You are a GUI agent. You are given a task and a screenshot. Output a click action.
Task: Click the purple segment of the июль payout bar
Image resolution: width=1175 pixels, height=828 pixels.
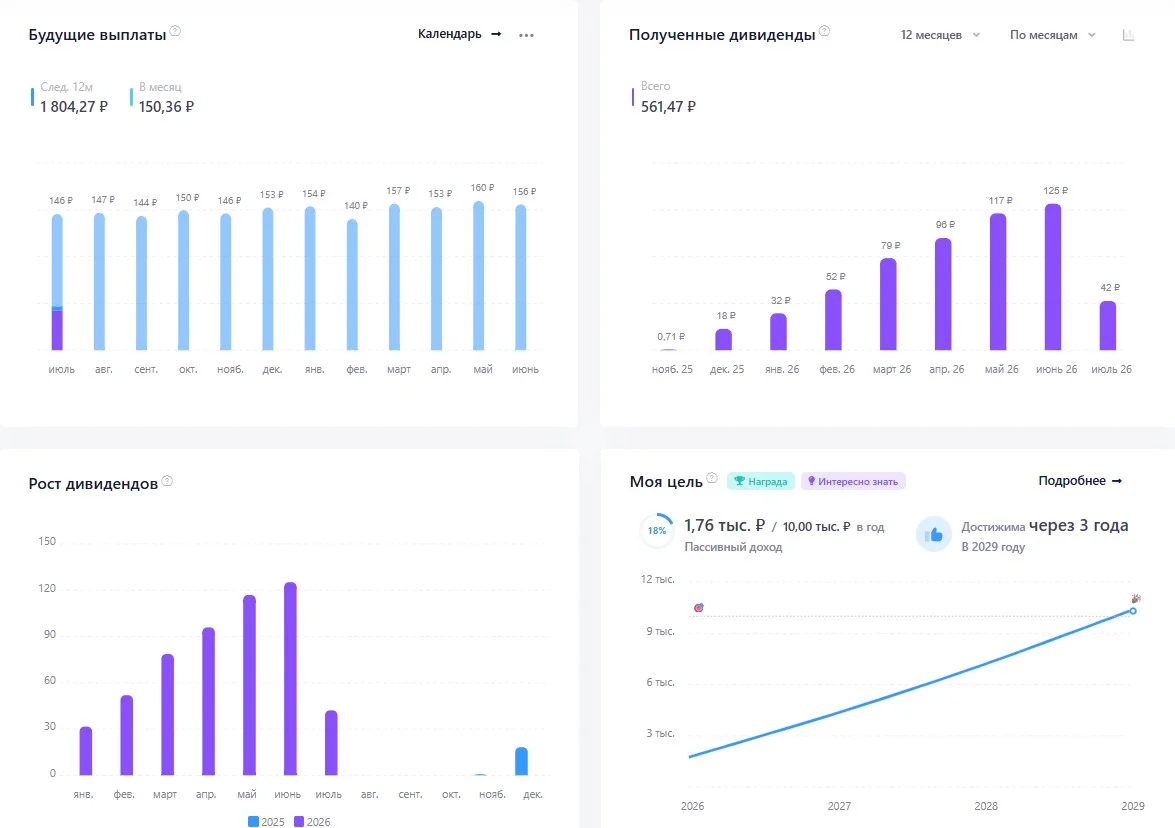tap(57, 330)
